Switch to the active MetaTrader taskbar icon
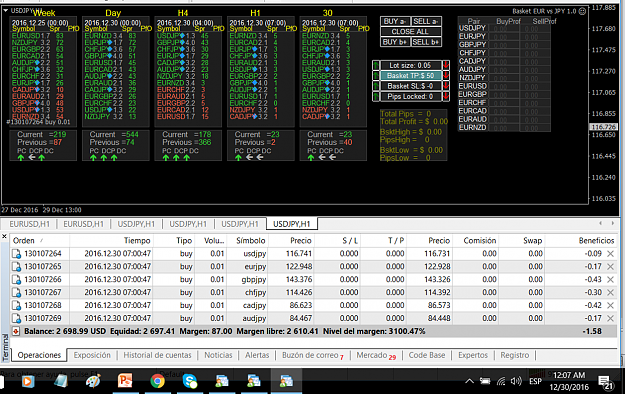The width and height of the screenshot is (625, 394). click(286, 381)
